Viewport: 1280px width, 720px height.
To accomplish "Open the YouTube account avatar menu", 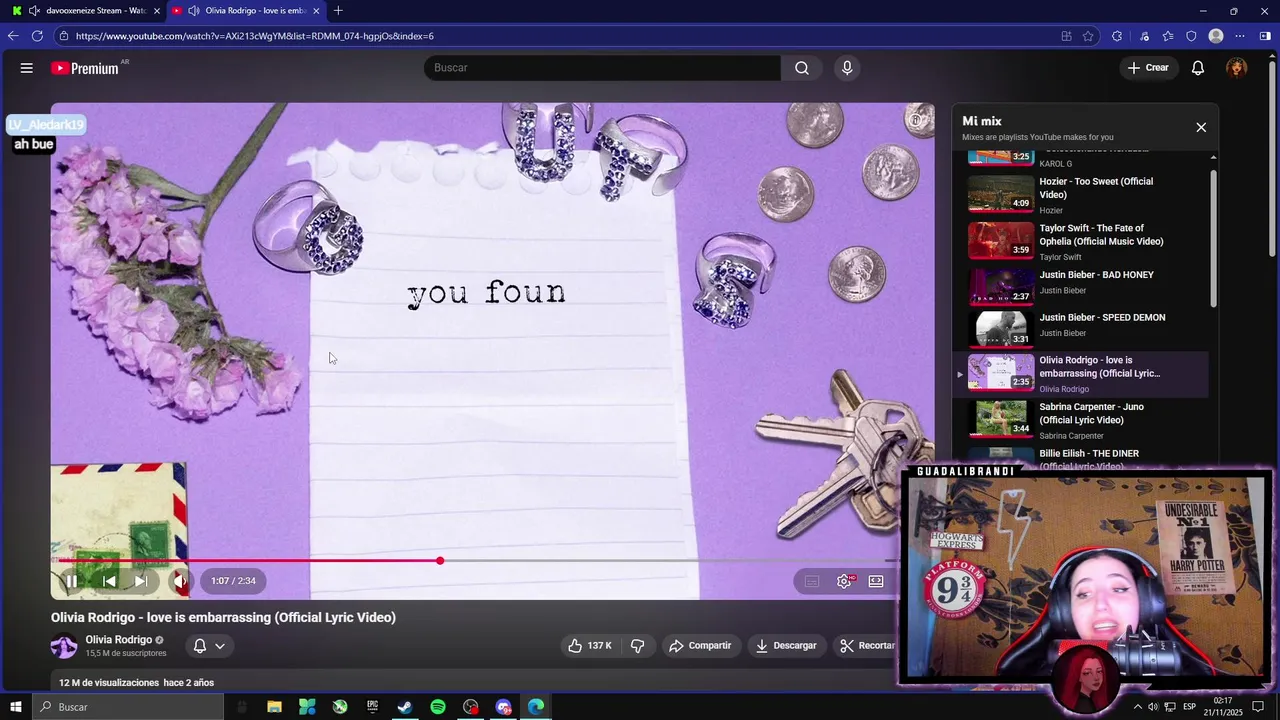I will [1237, 68].
